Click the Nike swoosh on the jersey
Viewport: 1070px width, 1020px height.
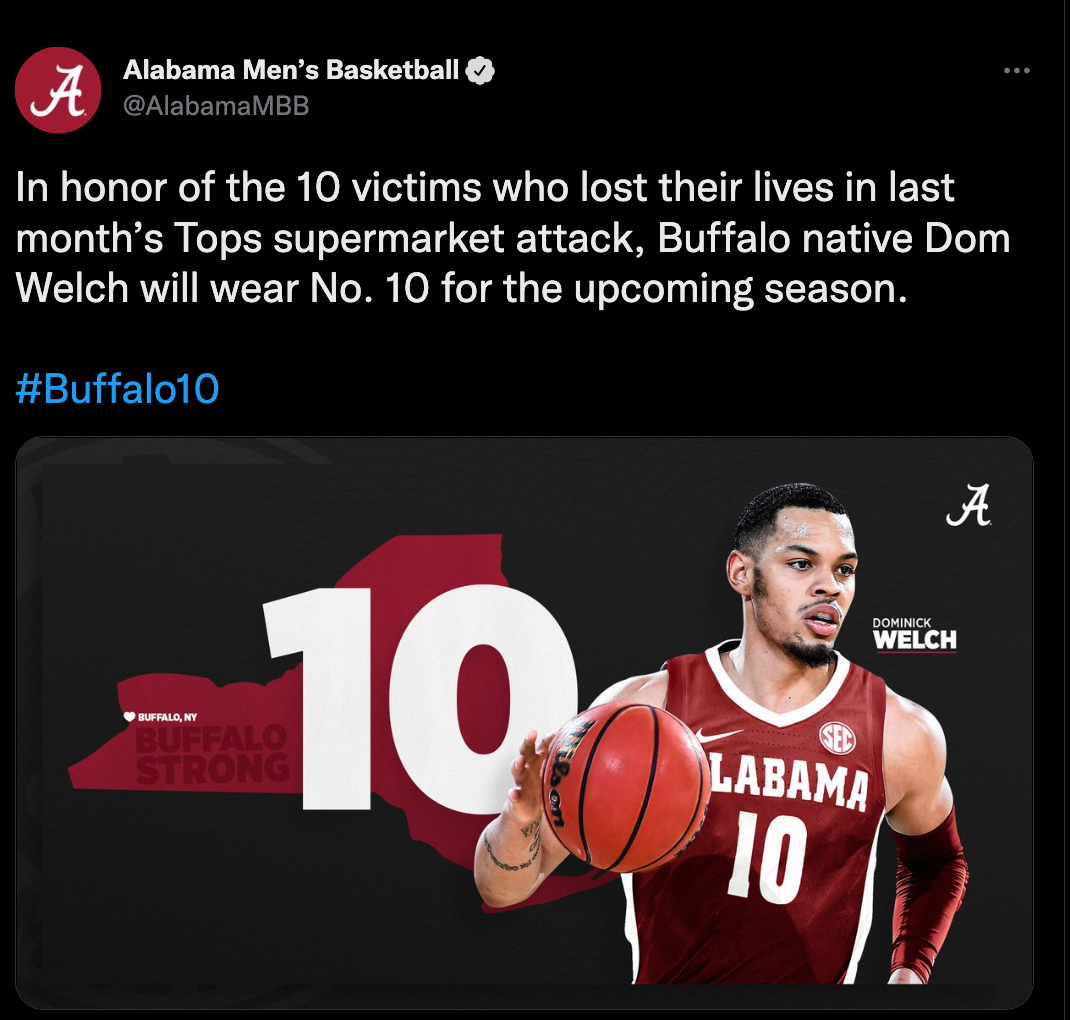[x=725, y=737]
